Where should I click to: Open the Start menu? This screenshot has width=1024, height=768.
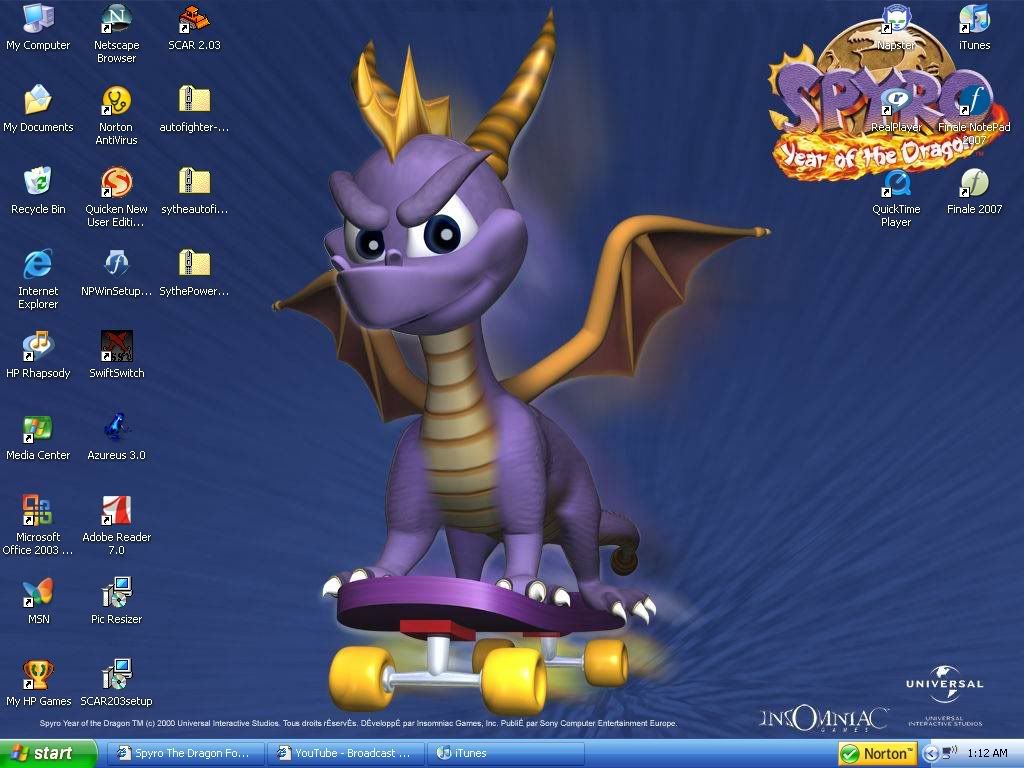pos(48,753)
